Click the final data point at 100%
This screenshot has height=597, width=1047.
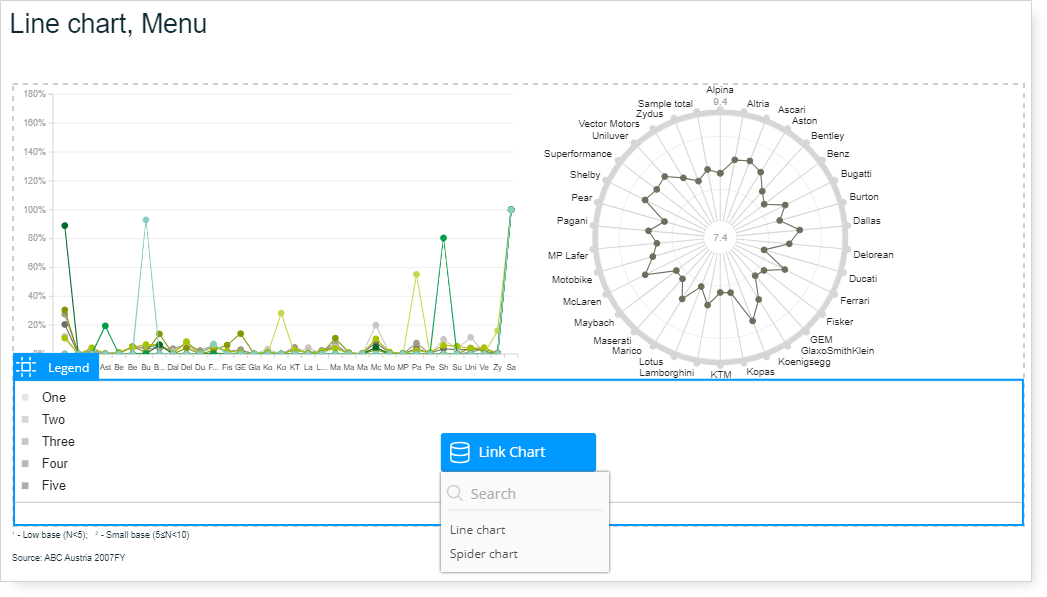tap(511, 210)
